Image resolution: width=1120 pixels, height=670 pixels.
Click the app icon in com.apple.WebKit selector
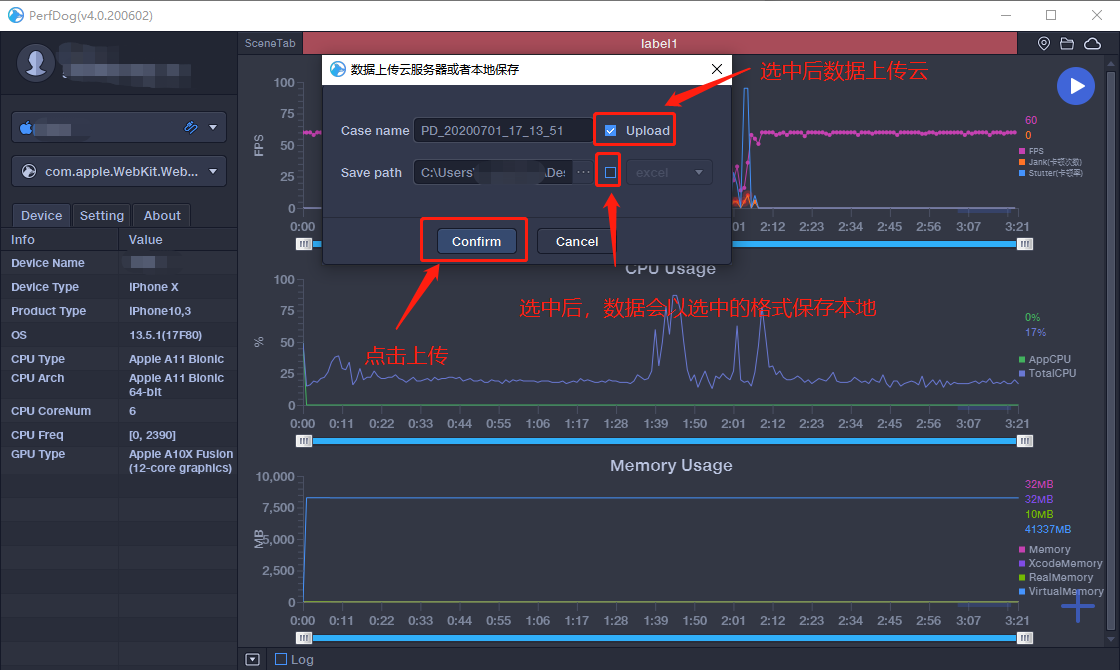tap(29, 171)
